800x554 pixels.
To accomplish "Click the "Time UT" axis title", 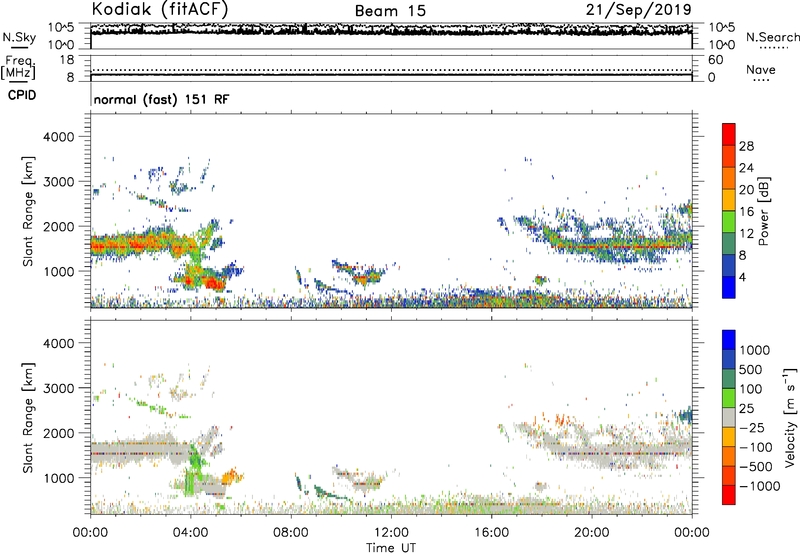I will click(x=391, y=548).
